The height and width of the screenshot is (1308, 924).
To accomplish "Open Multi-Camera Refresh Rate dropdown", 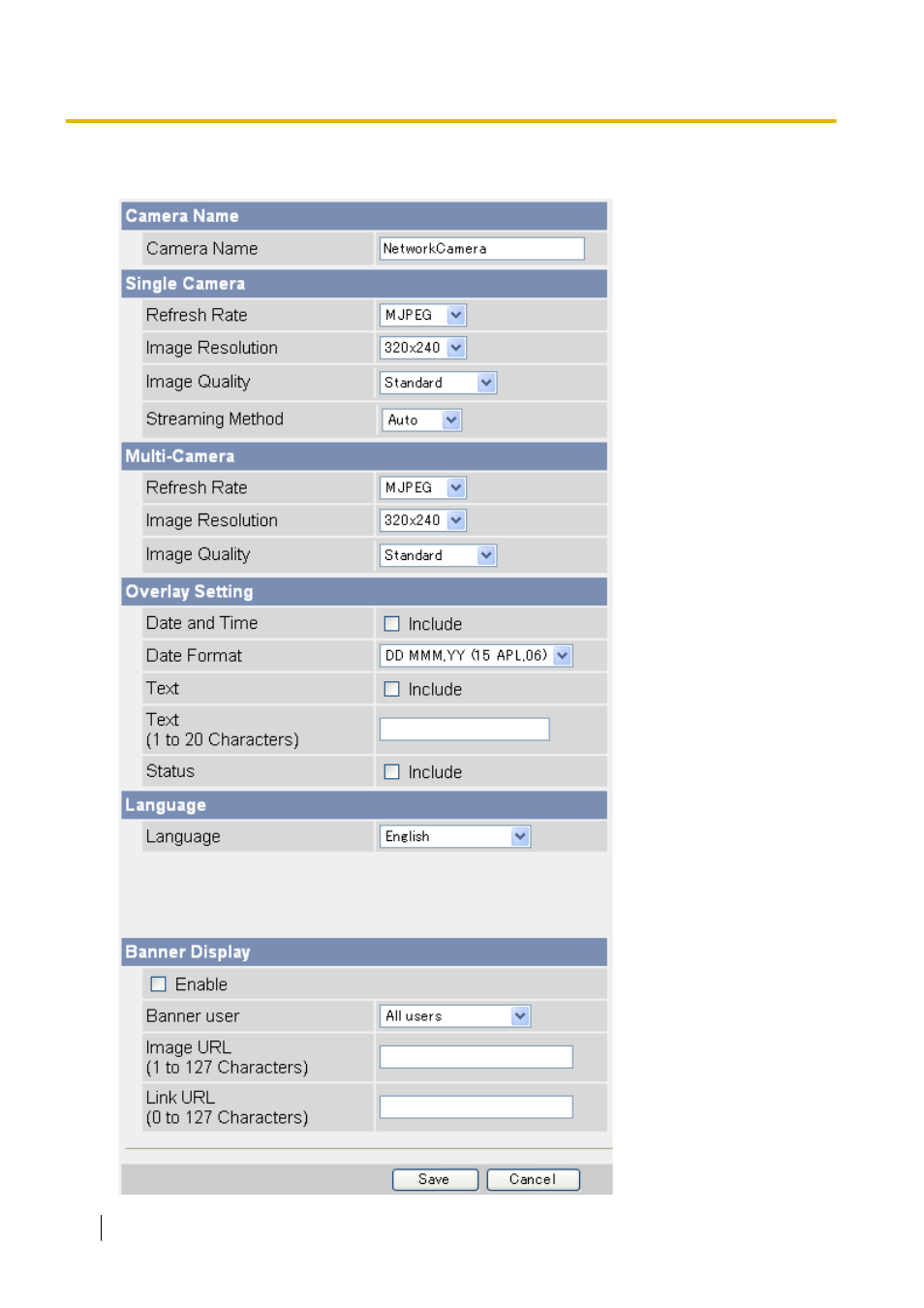I will click(422, 487).
